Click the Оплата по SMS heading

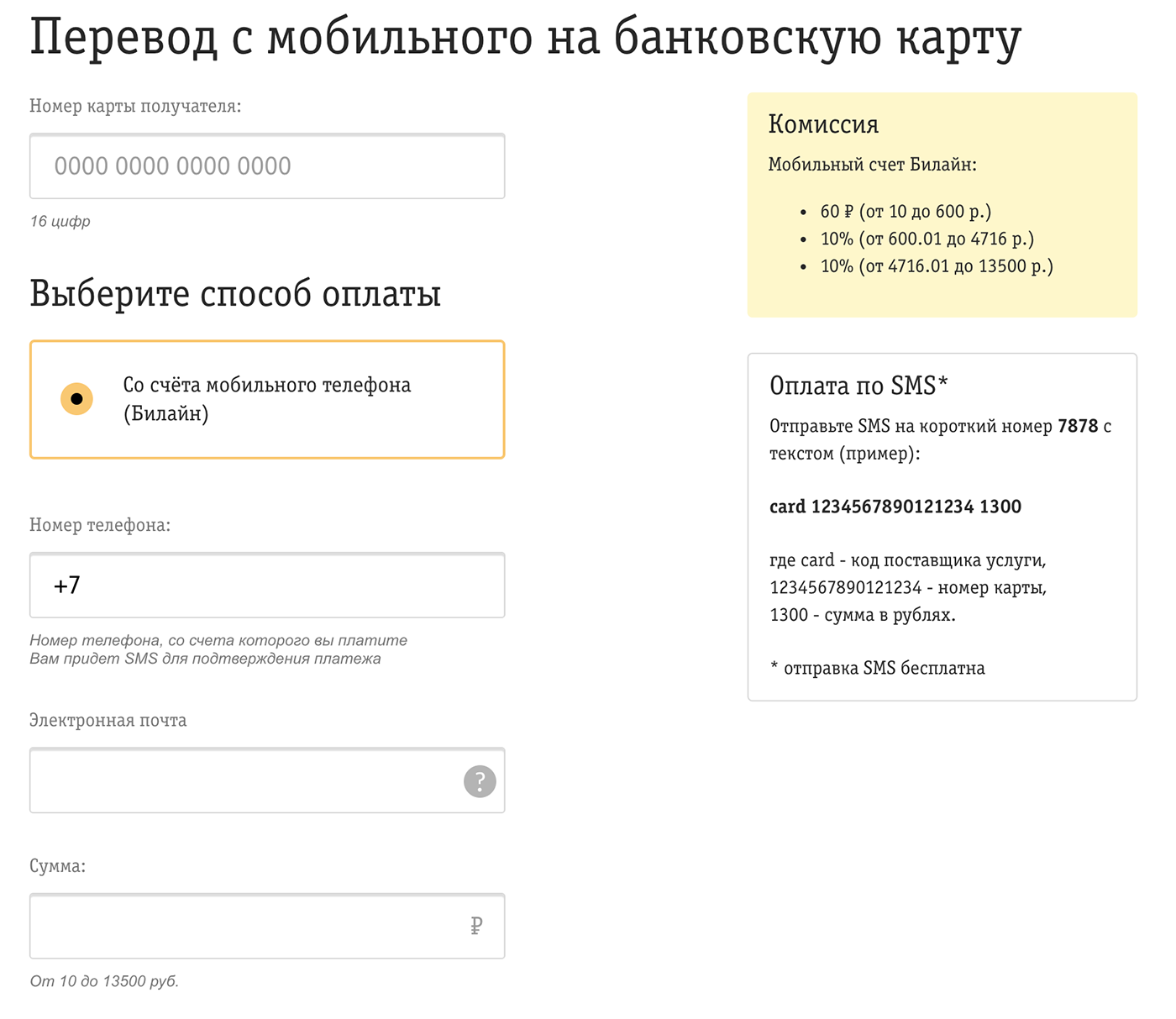858,386
